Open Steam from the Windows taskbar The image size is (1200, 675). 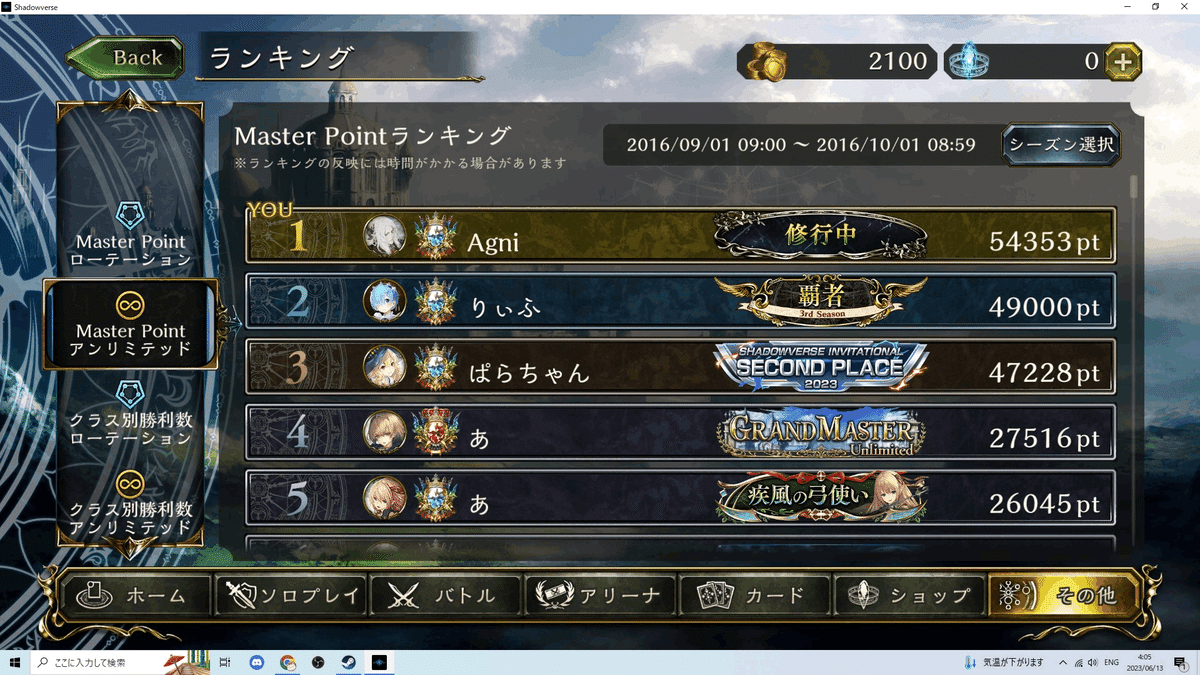(349, 662)
